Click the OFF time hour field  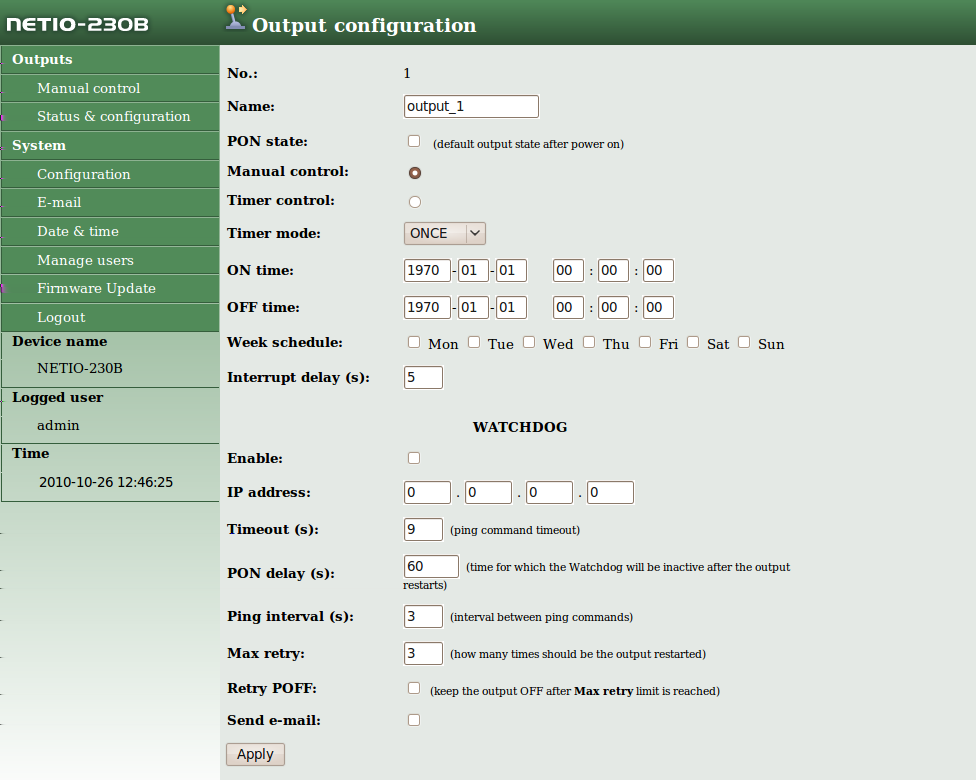coord(568,308)
